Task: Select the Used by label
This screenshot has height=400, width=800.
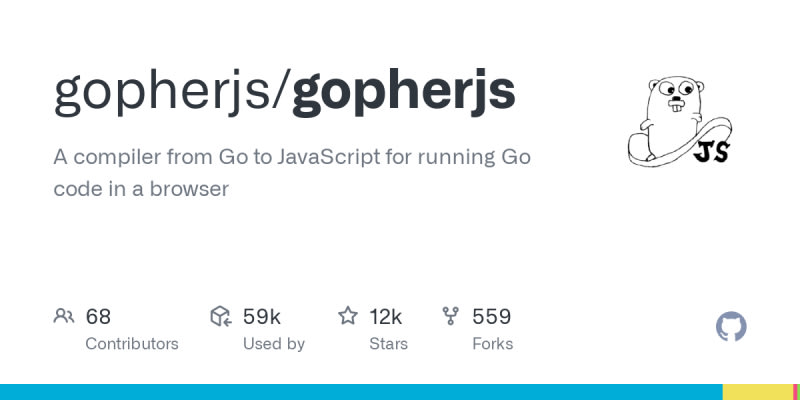Action: tap(274, 344)
